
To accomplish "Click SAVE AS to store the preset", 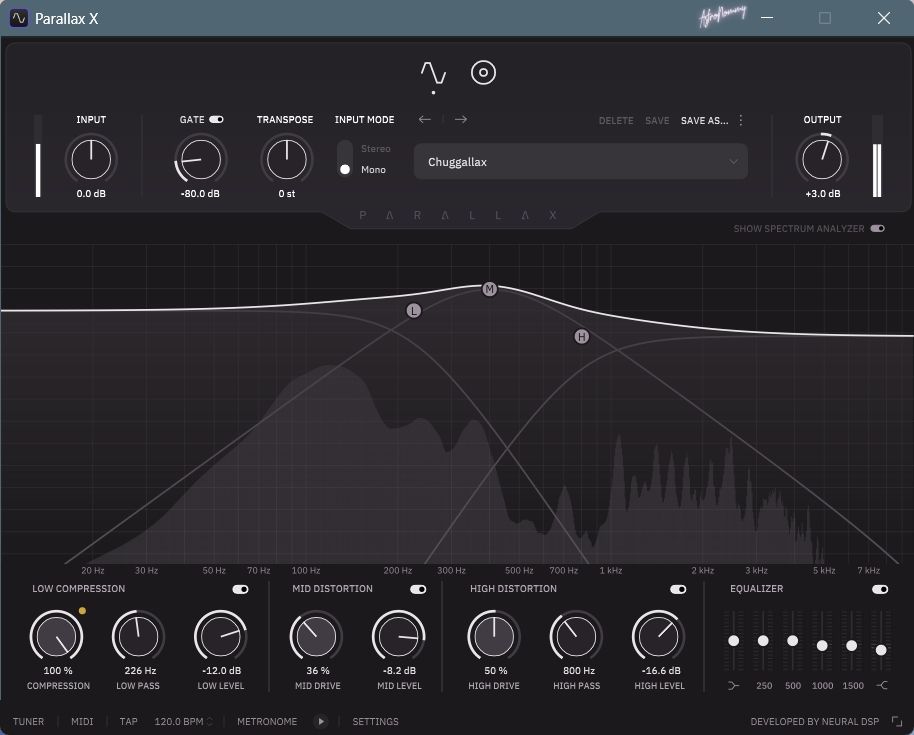I will pos(704,120).
